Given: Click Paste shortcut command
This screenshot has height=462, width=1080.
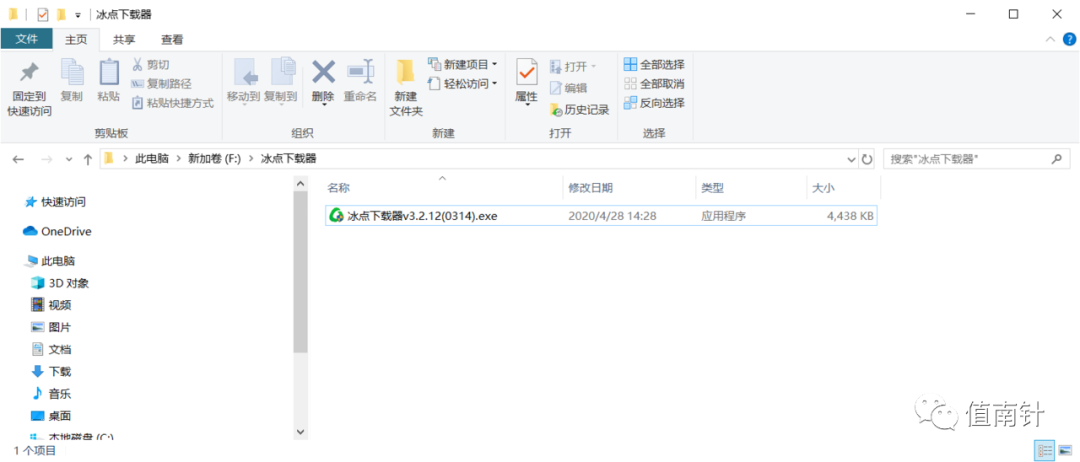Looking at the screenshot, I should point(172,103).
